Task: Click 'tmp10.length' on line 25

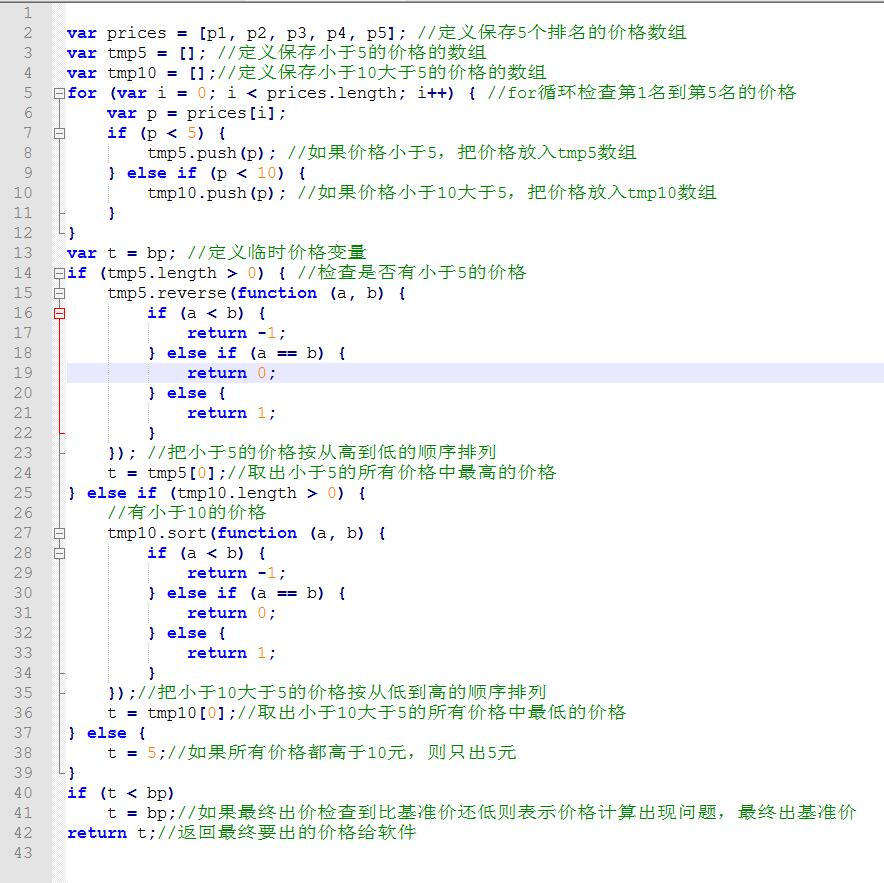Action: (x=236, y=493)
